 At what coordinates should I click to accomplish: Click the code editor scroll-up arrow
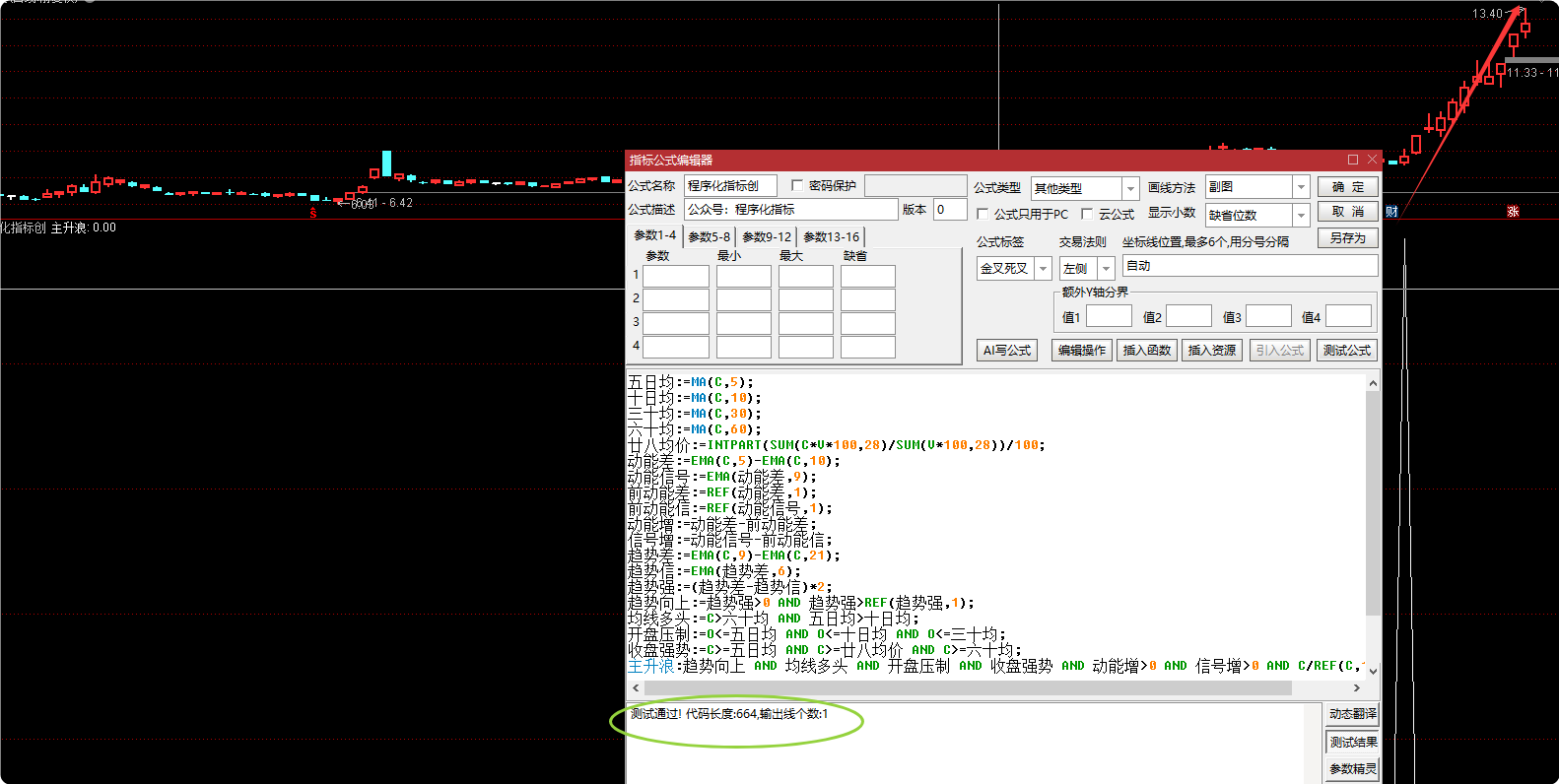(x=1373, y=383)
